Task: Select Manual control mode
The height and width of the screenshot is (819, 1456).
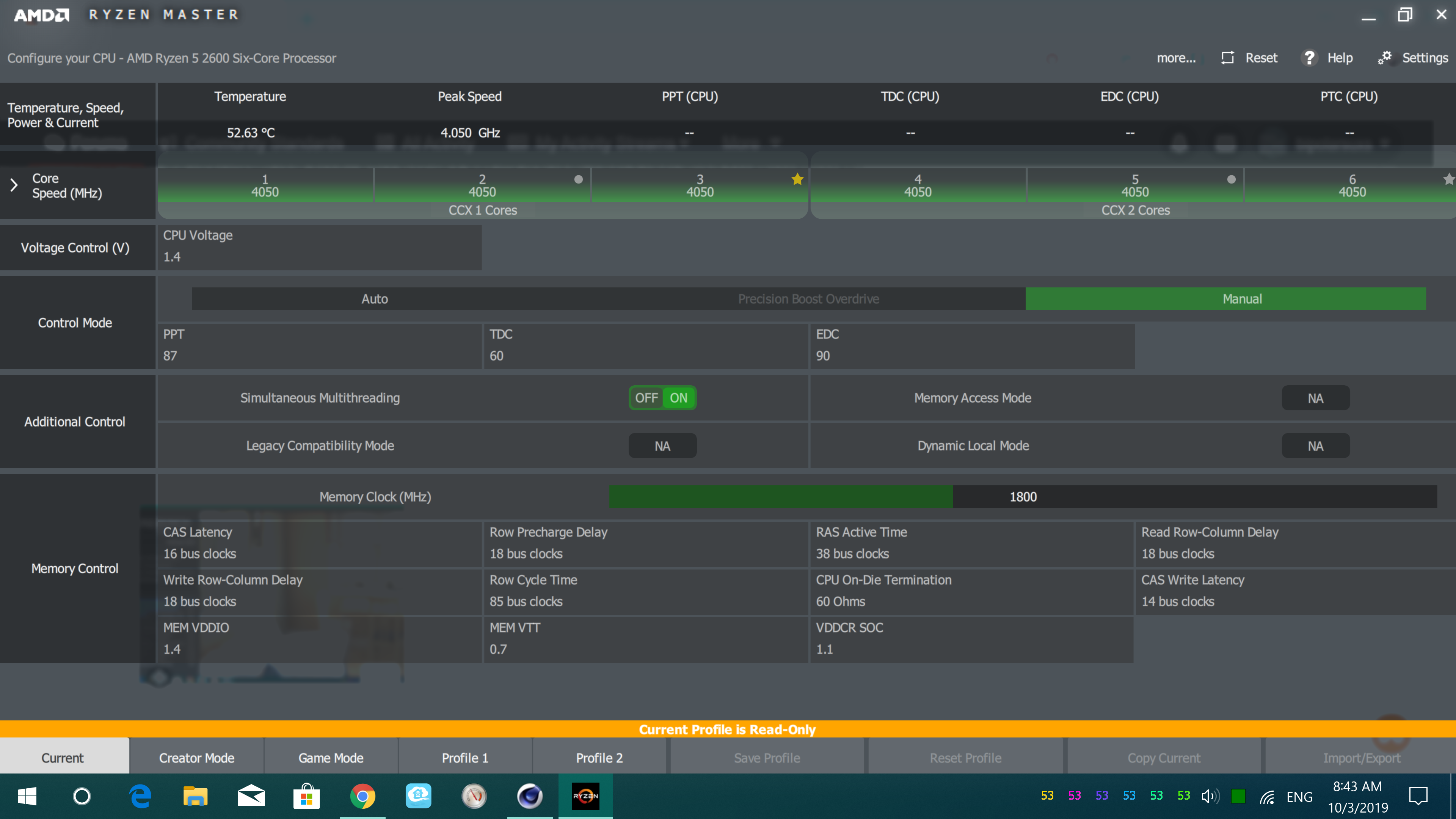Action: (x=1225, y=299)
